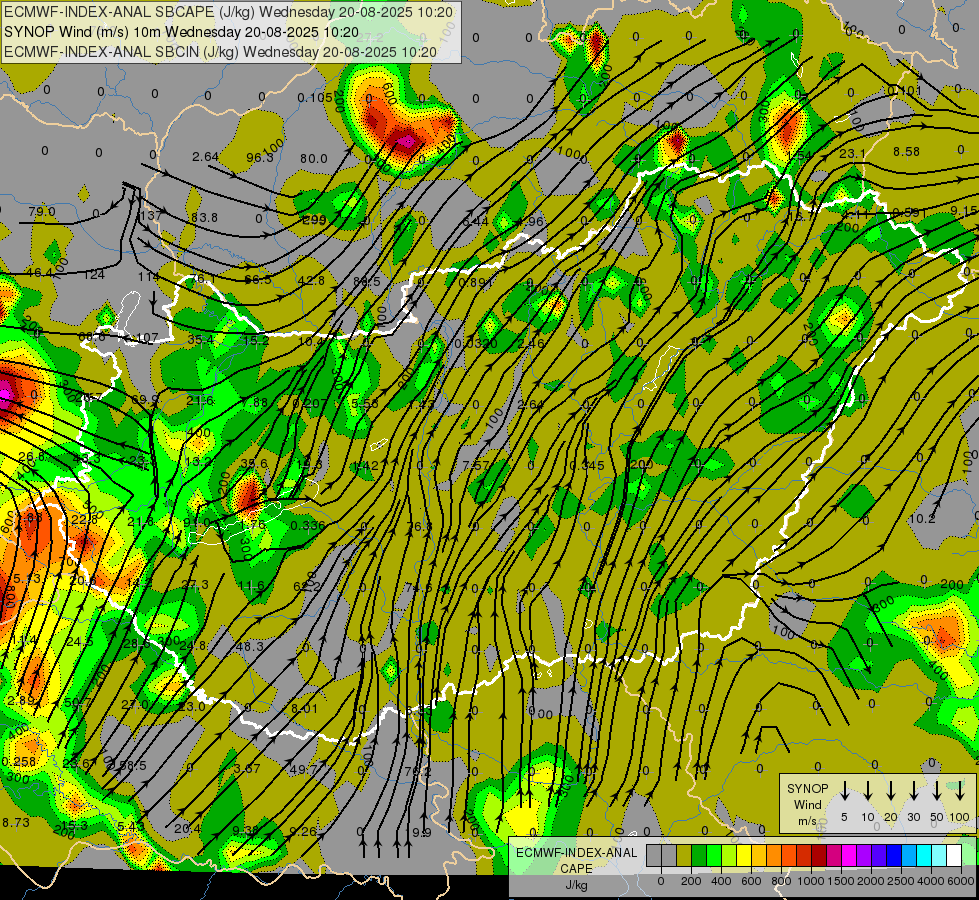
Task: Pick the pure blue swatch in CAPE legend
Action: click(x=893, y=856)
